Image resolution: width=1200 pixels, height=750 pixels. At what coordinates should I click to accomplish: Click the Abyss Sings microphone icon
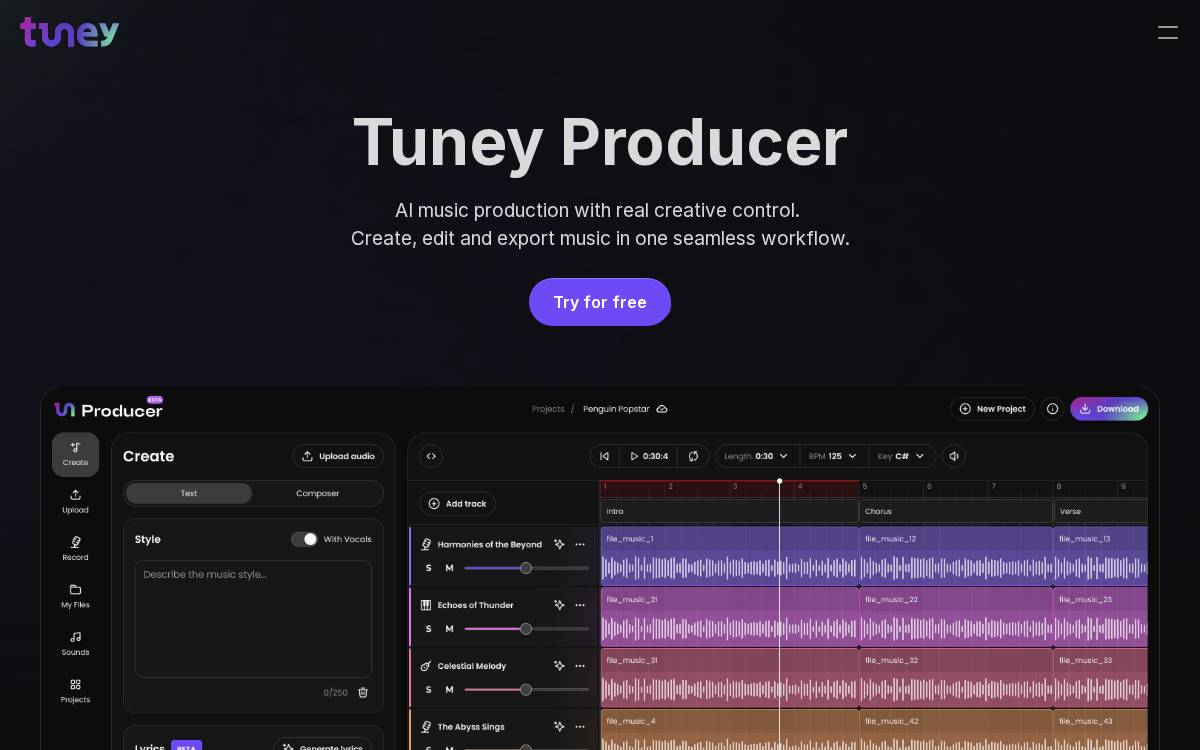[426, 727]
